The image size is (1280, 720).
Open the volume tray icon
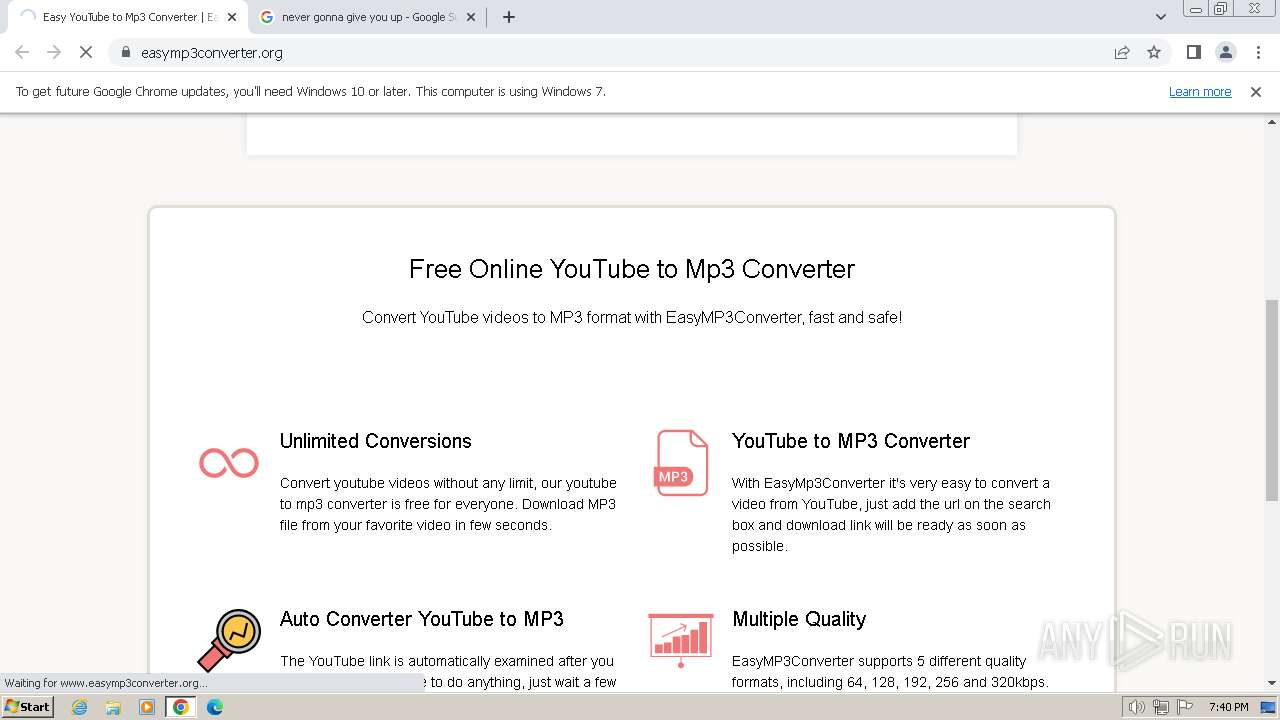point(1136,707)
